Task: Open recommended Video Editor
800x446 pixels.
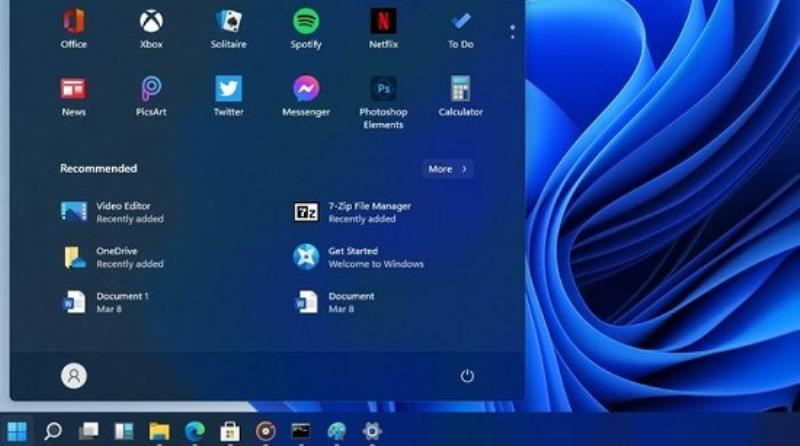Action: click(112, 212)
